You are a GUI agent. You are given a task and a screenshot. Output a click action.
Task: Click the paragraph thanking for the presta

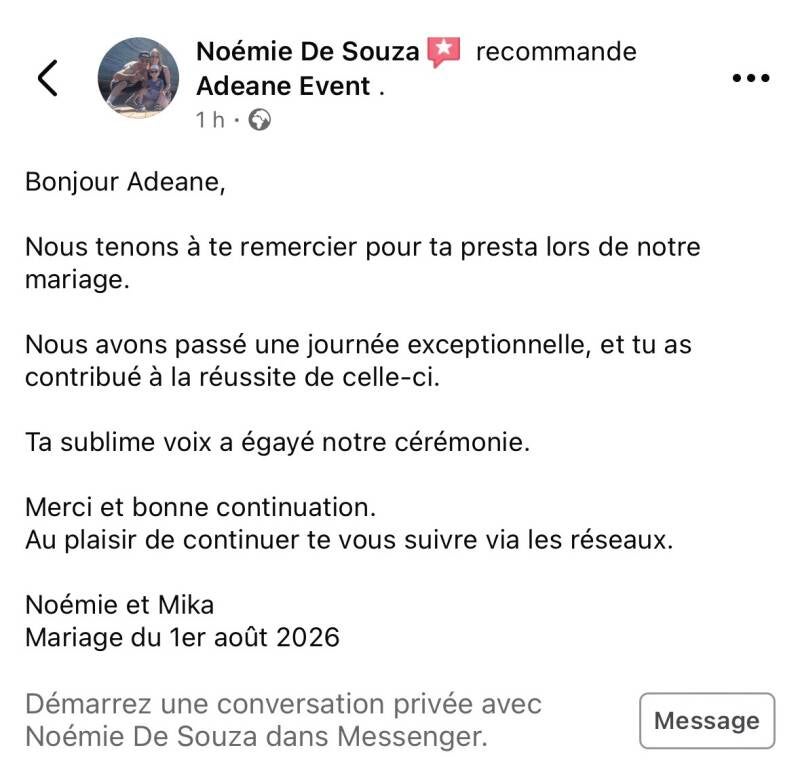363,263
